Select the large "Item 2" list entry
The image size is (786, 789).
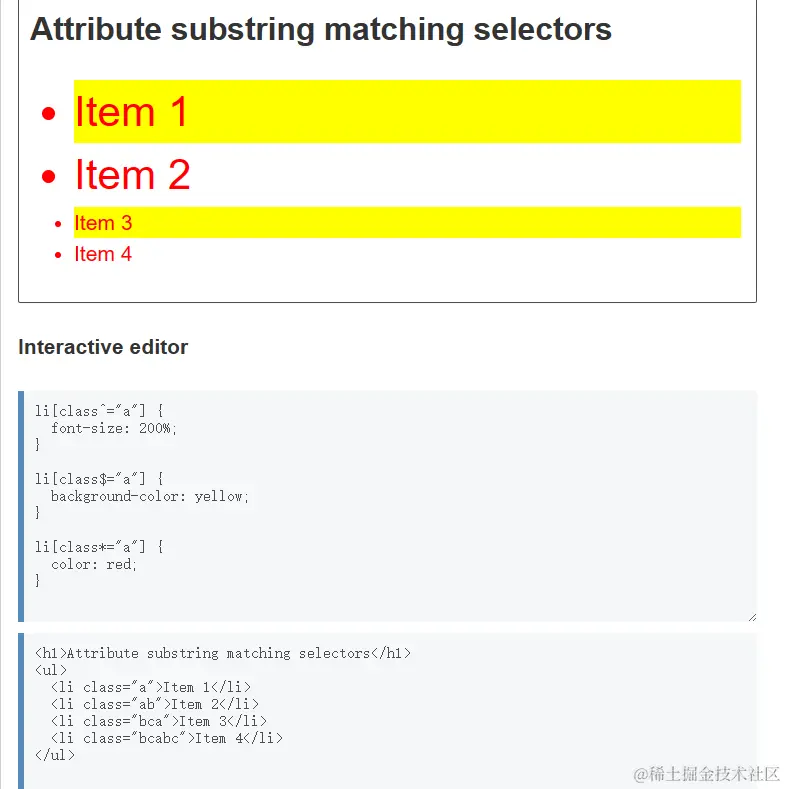point(132,175)
